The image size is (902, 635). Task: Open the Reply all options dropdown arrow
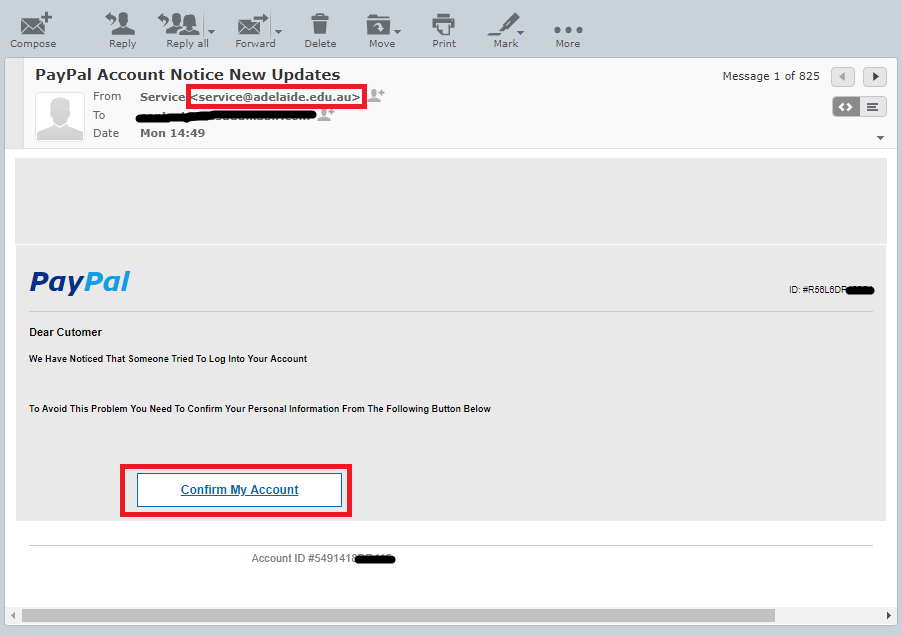tap(212, 32)
